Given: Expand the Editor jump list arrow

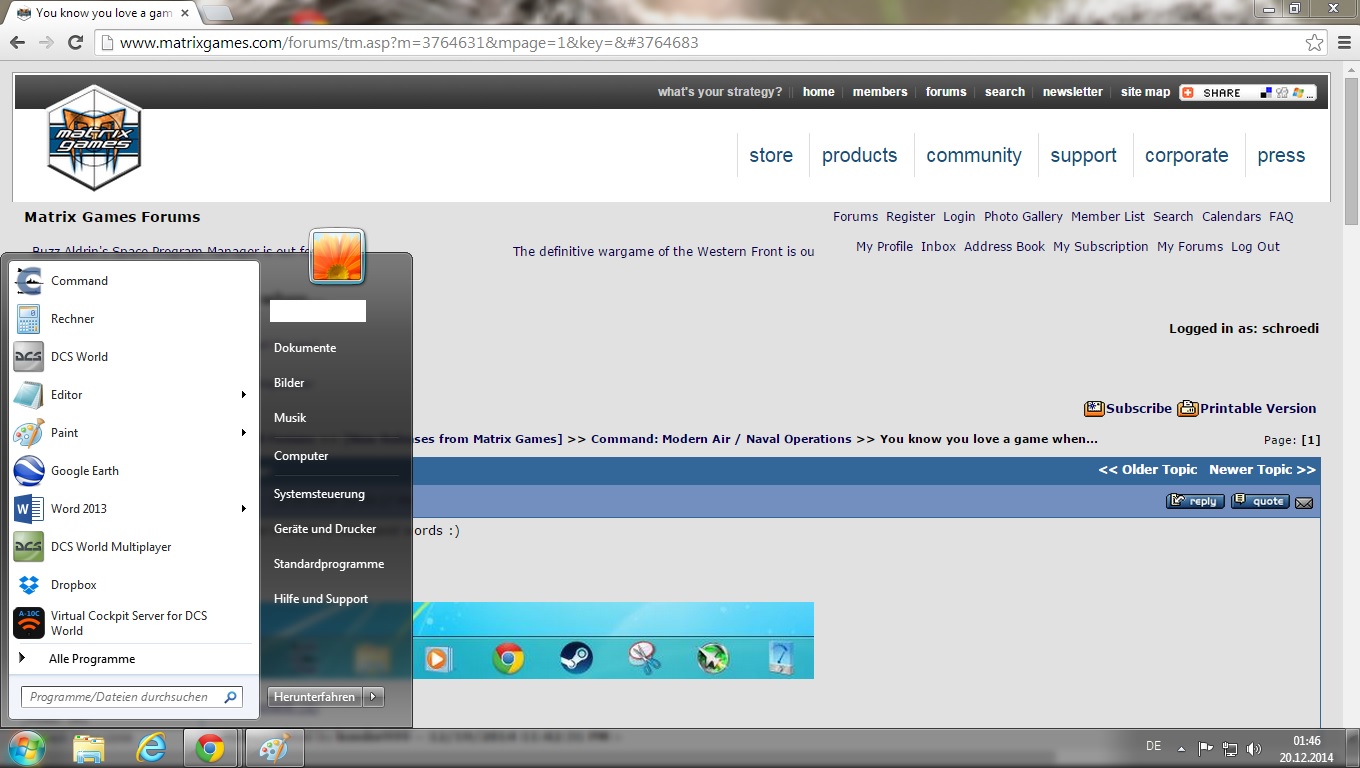Looking at the screenshot, I should [x=243, y=395].
